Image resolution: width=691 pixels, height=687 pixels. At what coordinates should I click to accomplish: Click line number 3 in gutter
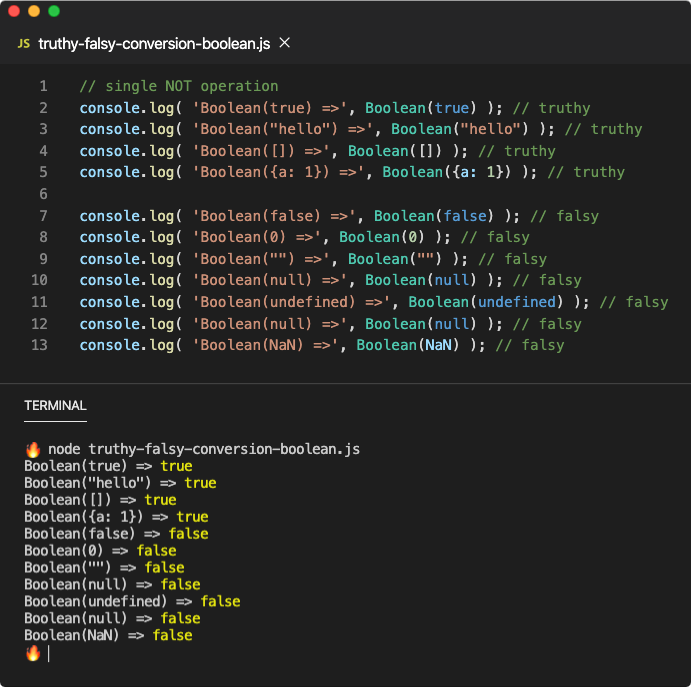pyautogui.click(x=43, y=129)
